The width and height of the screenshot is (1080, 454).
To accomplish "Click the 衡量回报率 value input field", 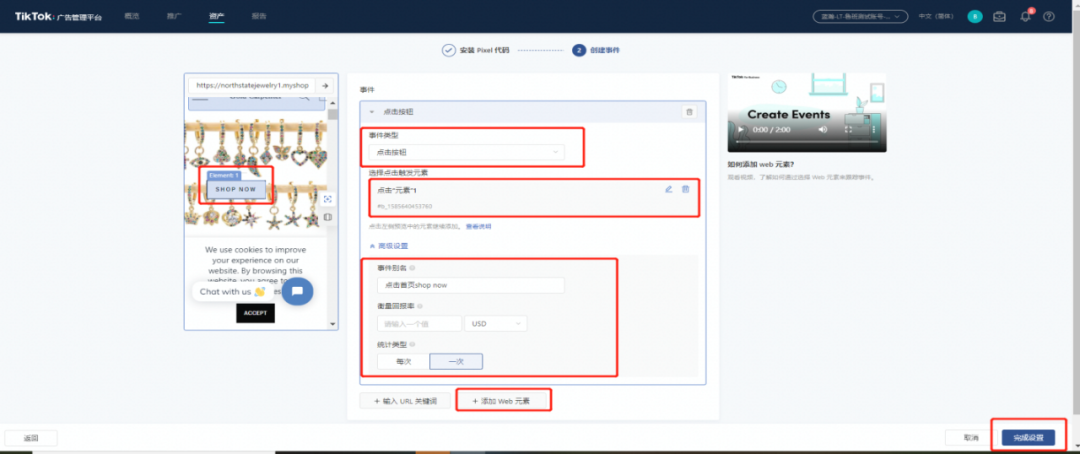I will (419, 324).
